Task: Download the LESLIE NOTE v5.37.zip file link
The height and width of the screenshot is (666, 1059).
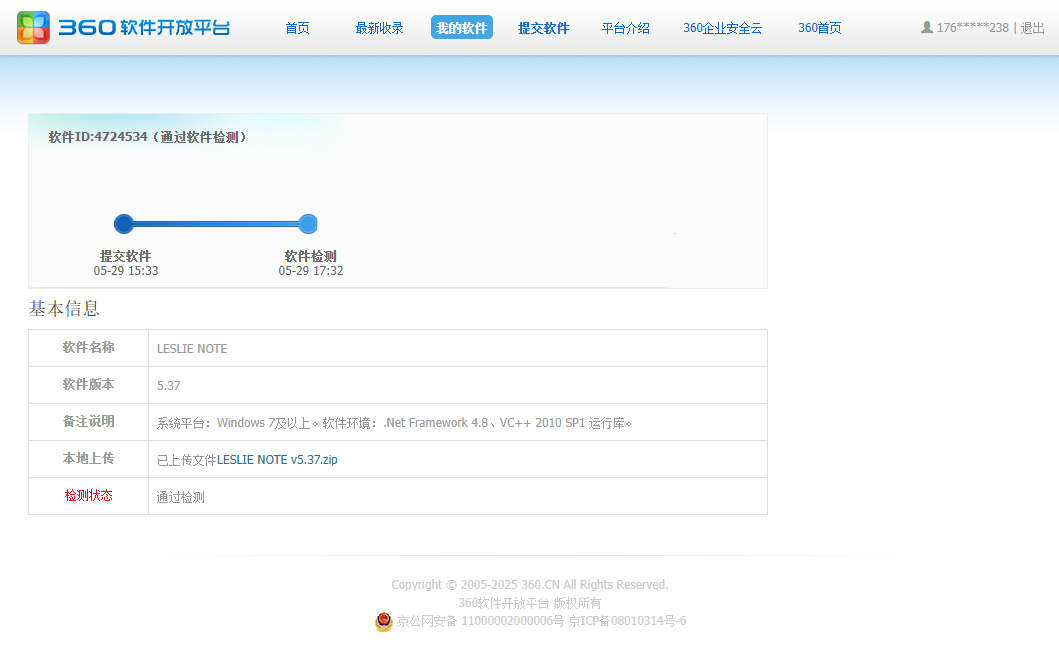Action: (x=277, y=460)
